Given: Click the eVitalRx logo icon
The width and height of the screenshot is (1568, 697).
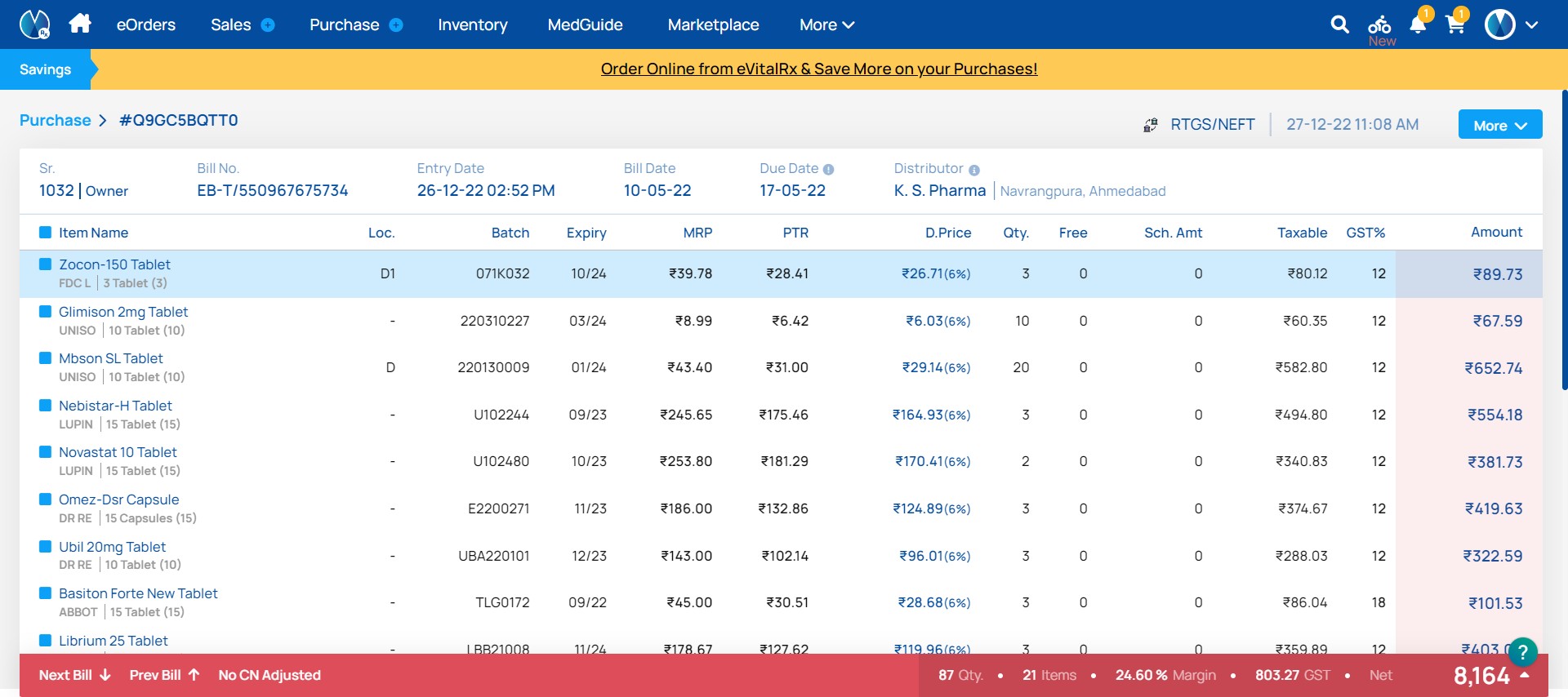Looking at the screenshot, I should pos(34,24).
